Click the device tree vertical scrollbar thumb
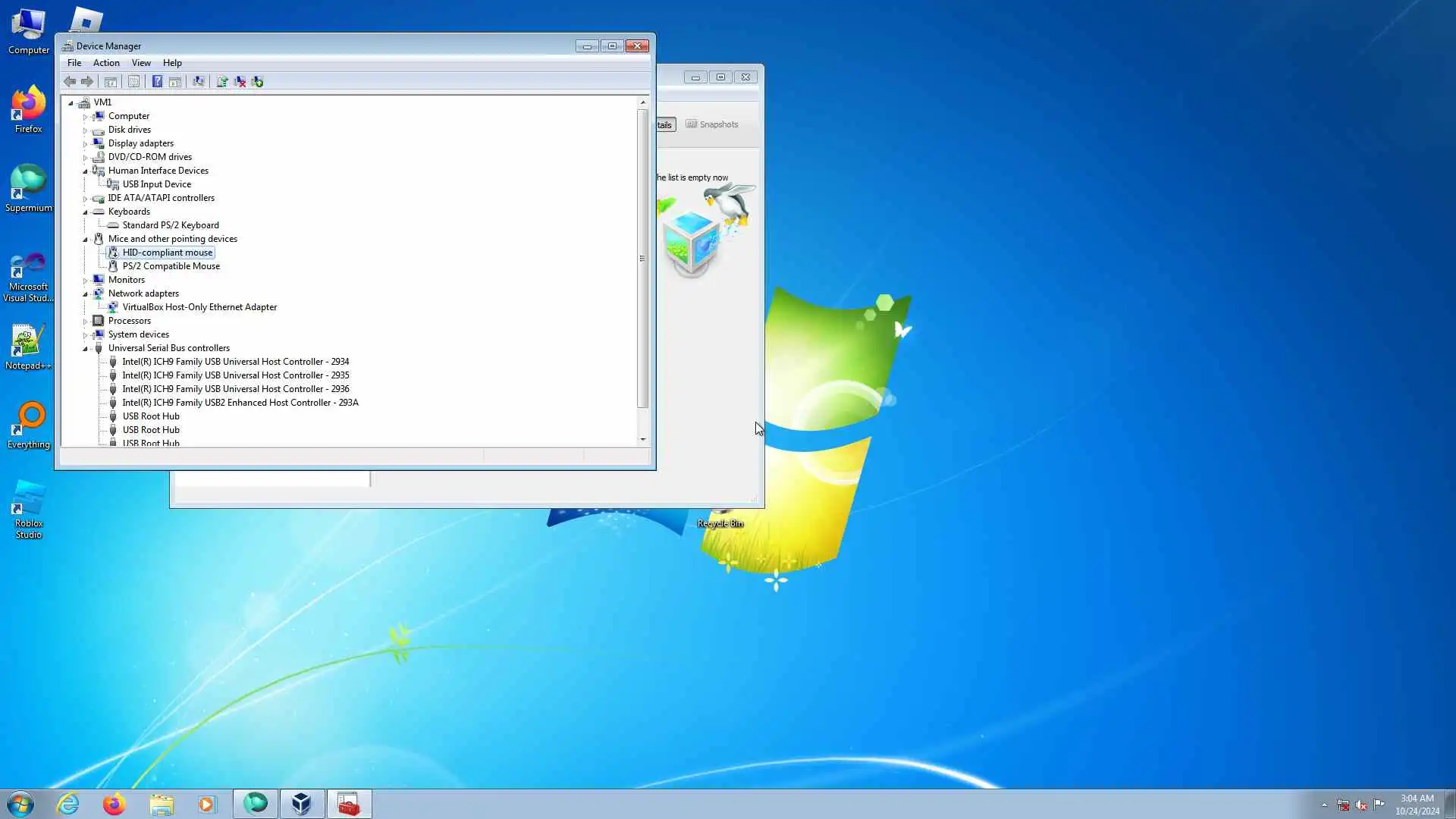The height and width of the screenshot is (819, 1456). pos(642,258)
